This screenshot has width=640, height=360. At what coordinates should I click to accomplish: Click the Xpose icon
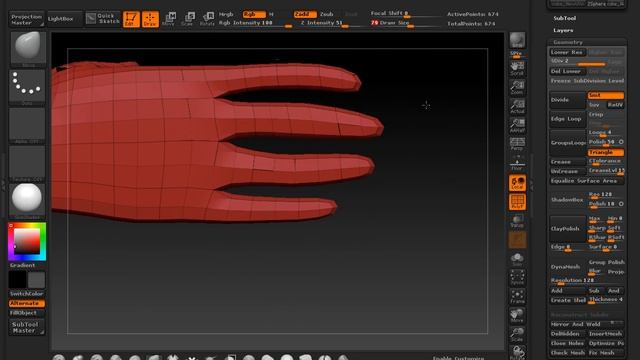(517, 278)
